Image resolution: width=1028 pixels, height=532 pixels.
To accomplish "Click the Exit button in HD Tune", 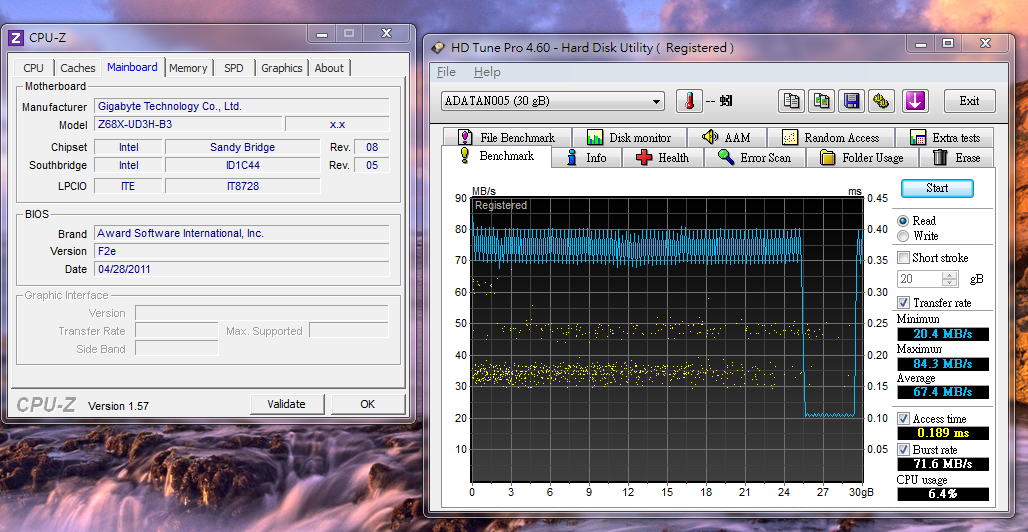I will (x=969, y=101).
